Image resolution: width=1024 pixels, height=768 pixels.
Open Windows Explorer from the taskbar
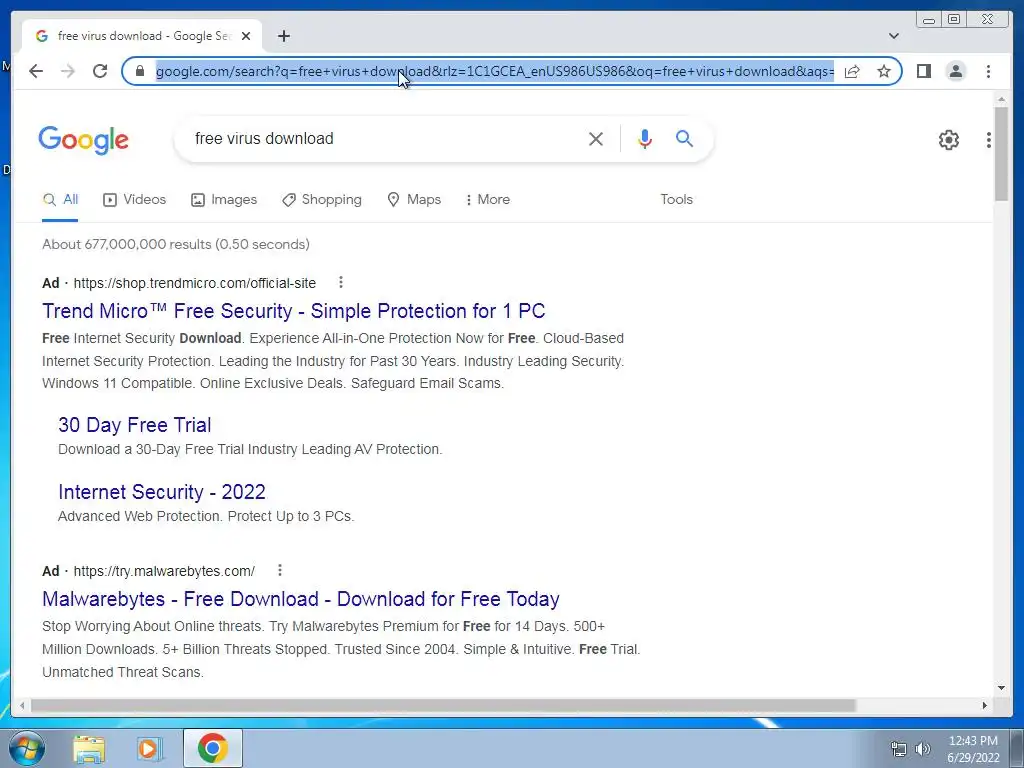tap(89, 749)
